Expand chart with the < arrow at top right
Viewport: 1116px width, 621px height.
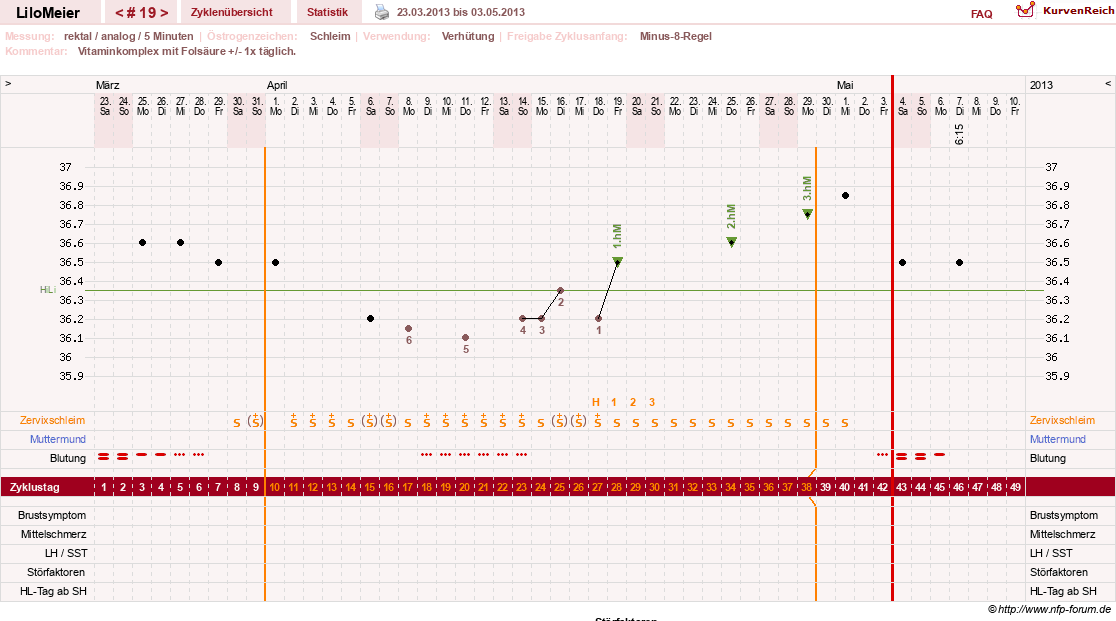click(1107, 83)
